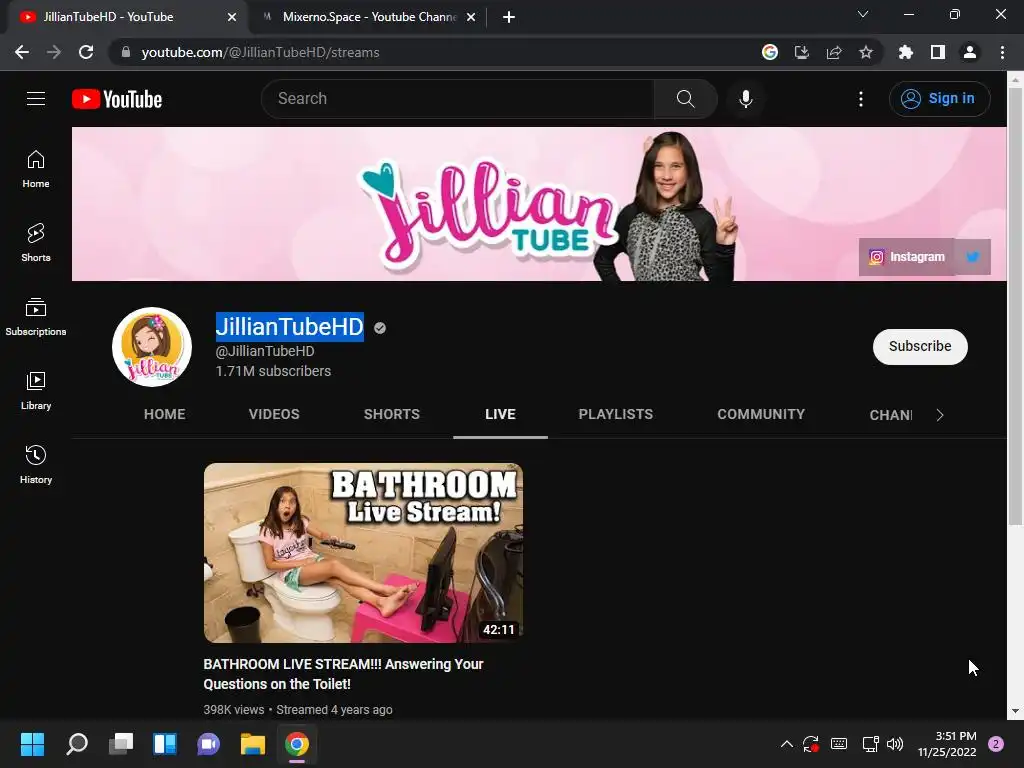
Task: Click the Google icon in address bar
Action: click(770, 52)
